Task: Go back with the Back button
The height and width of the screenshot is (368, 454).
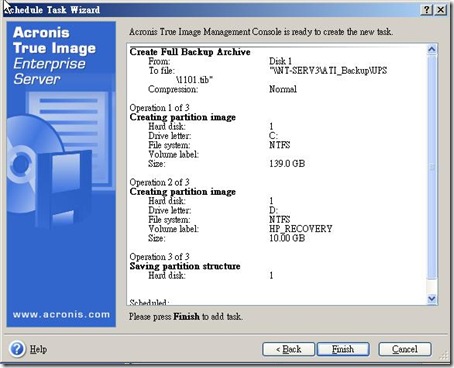Action: point(288,349)
